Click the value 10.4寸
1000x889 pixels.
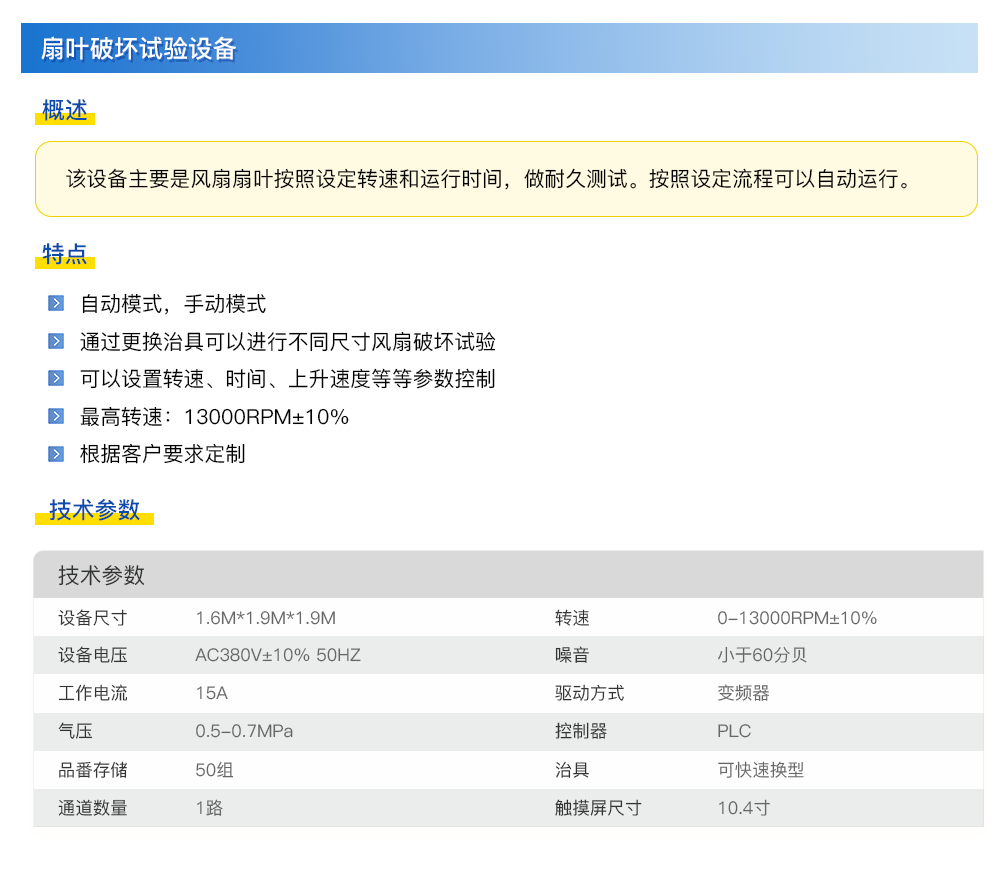[x=744, y=808]
